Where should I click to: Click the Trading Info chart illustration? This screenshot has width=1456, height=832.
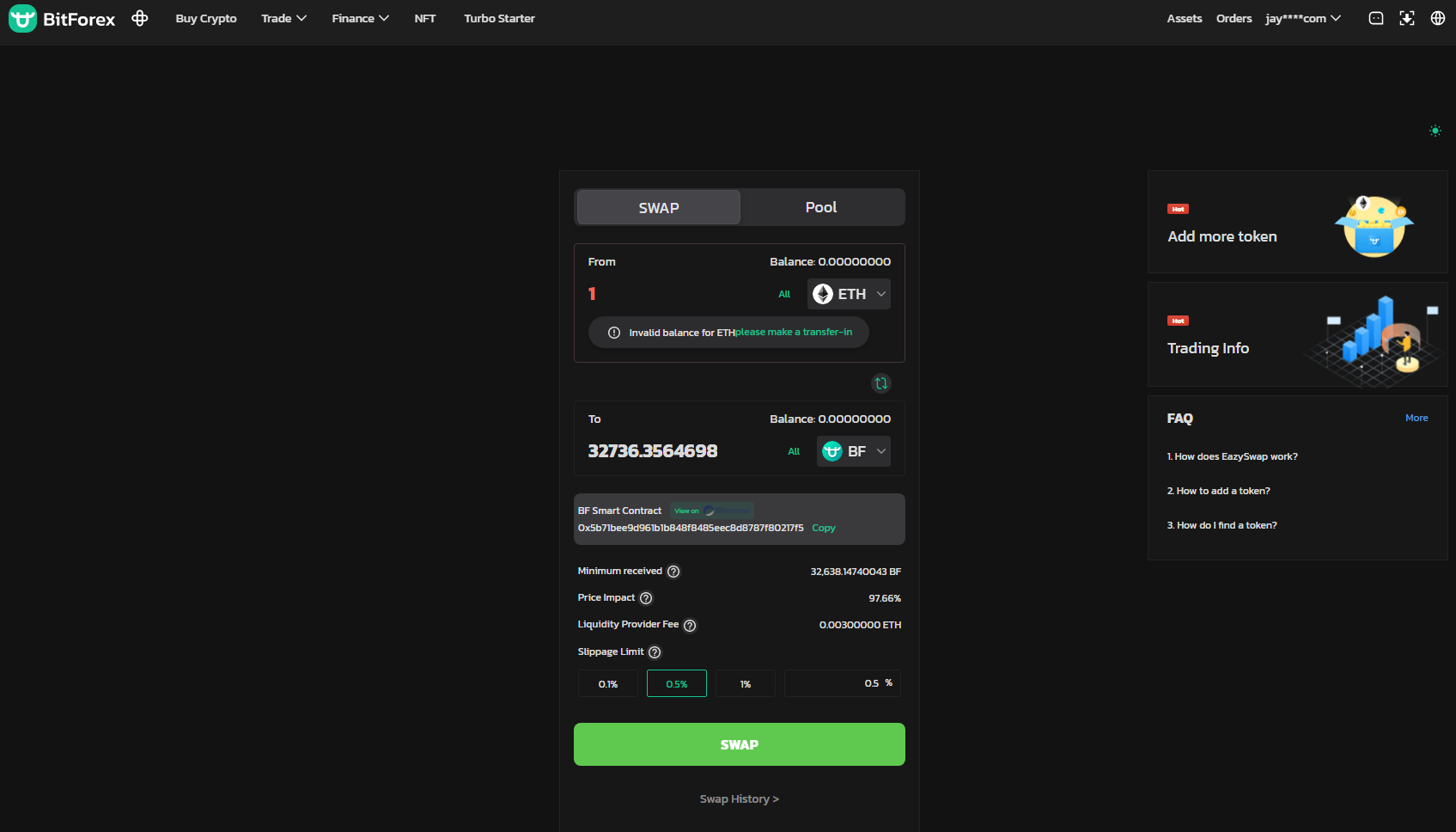[1374, 340]
